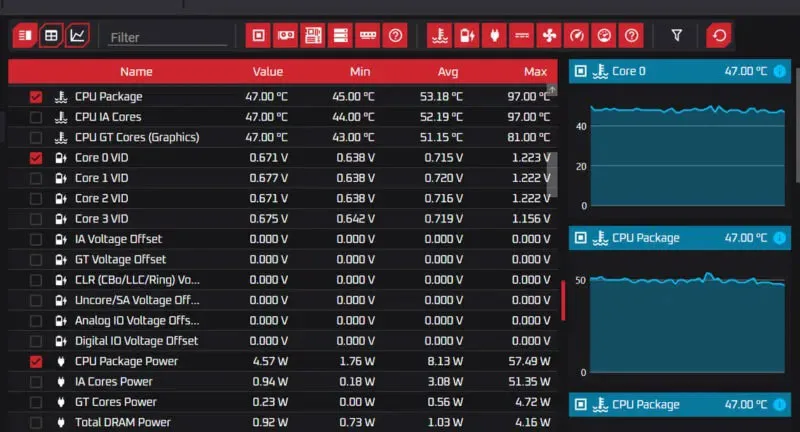Uncheck the Core 0 VID checkbox
Viewport: 800px width, 432px height.
pos(36,158)
